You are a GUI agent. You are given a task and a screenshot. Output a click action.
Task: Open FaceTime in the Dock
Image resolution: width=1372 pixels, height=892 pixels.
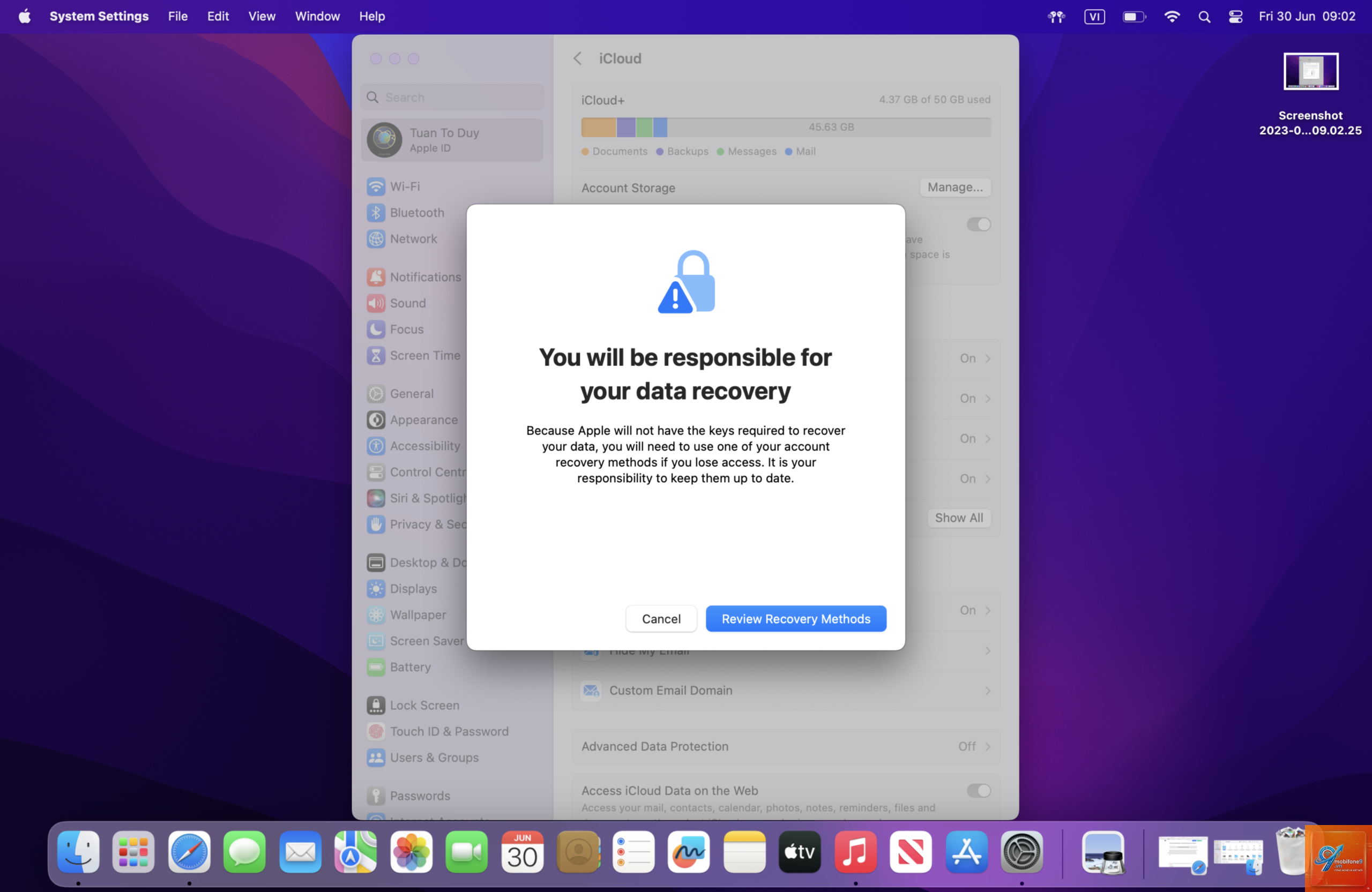pyautogui.click(x=466, y=852)
